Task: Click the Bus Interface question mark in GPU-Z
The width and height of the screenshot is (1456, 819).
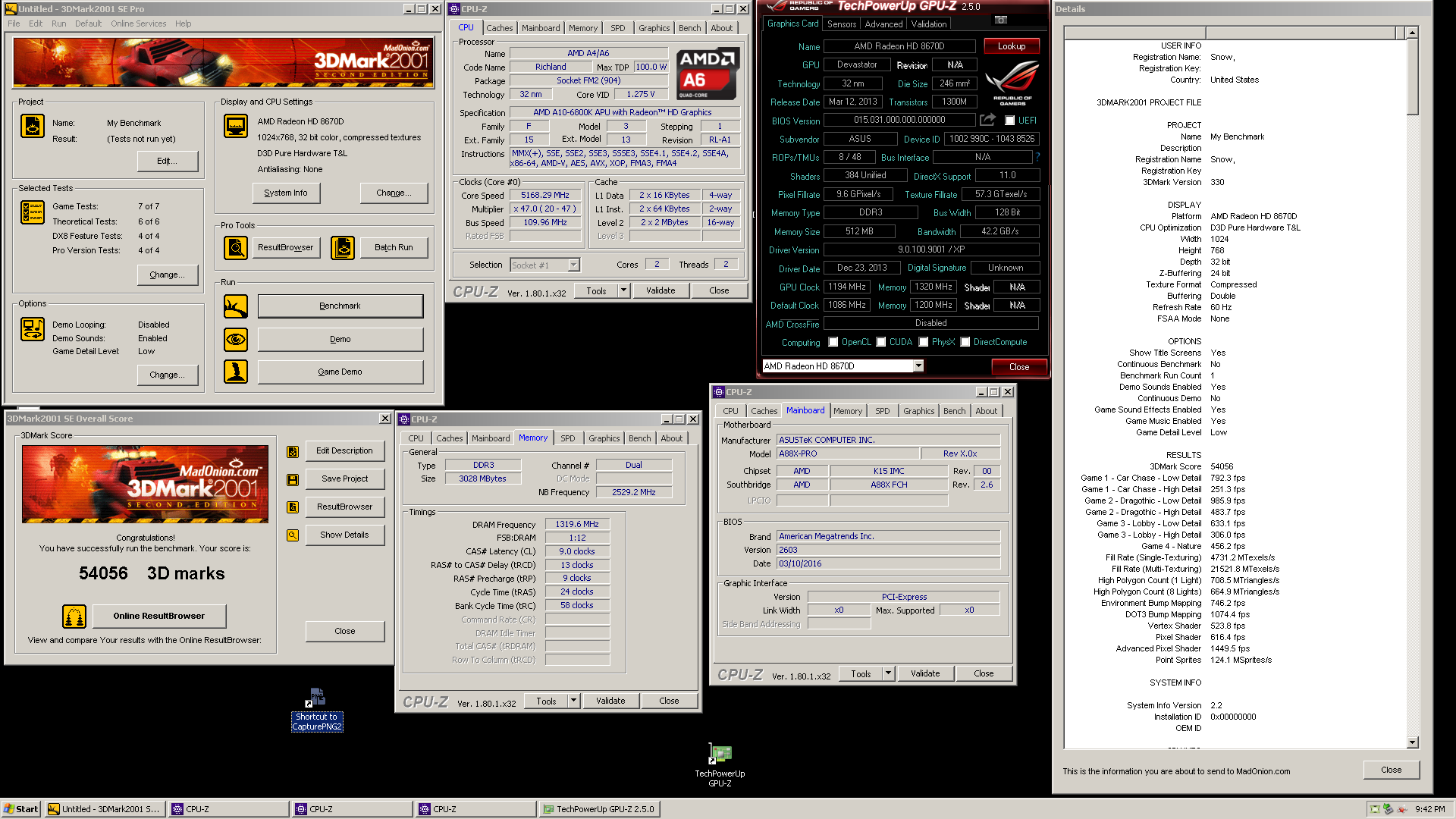Action: point(1037,157)
